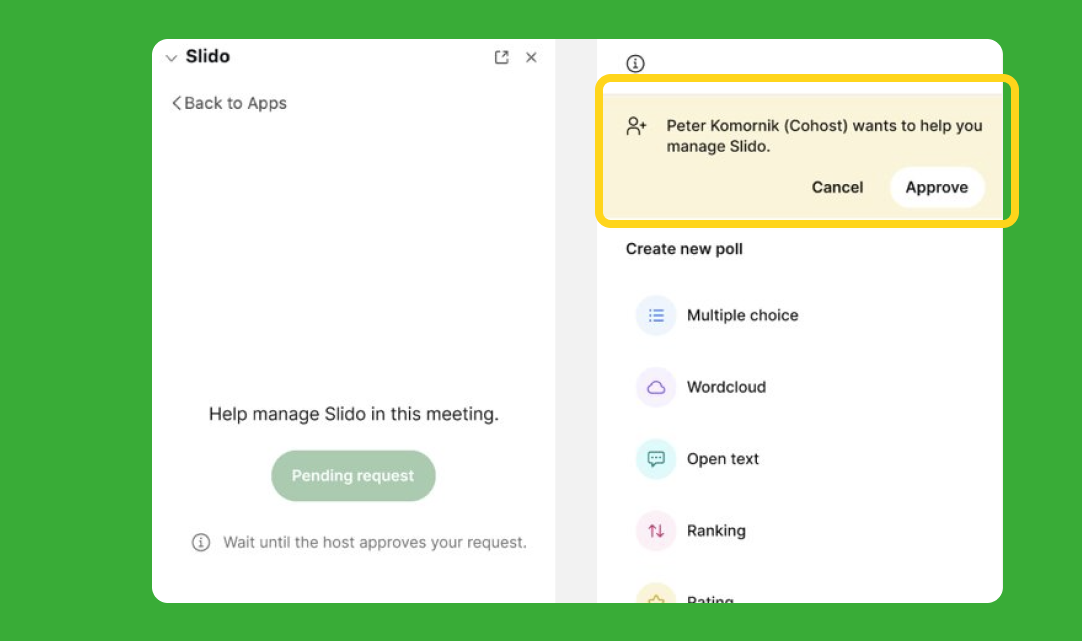Click info icon above cohost request

[635, 63]
